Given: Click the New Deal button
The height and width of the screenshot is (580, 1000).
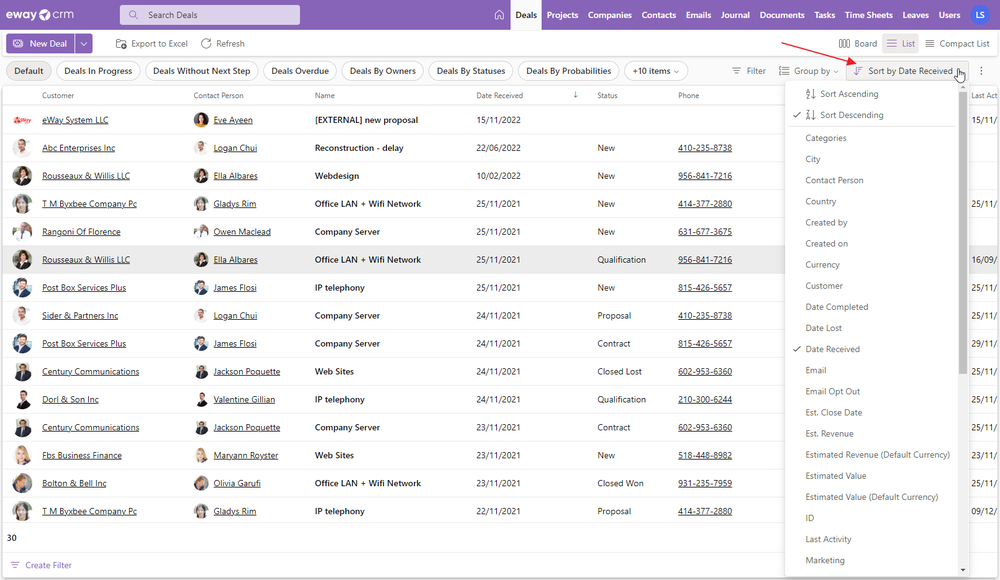Looking at the screenshot, I should pos(40,43).
